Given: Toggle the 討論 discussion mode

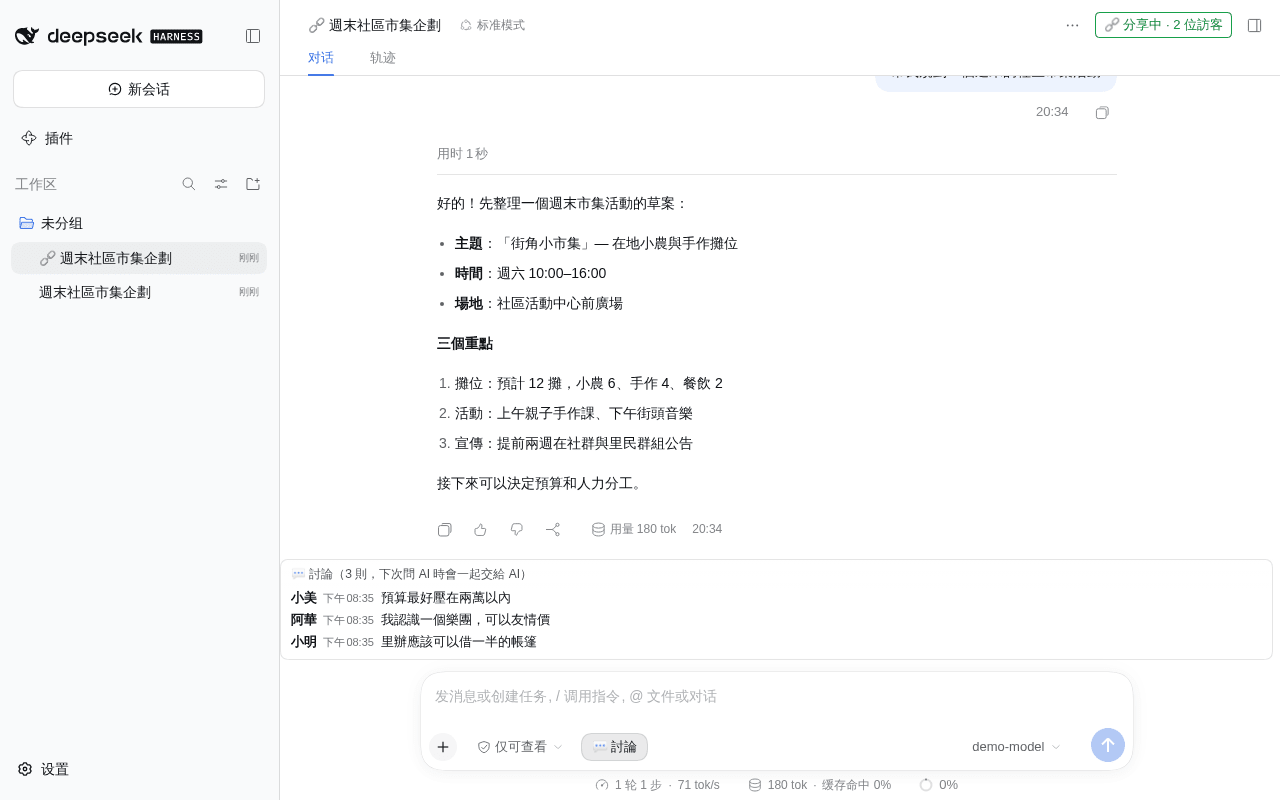Looking at the screenshot, I should tap(614, 747).
